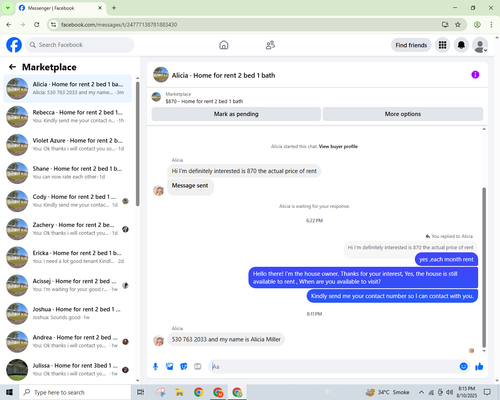Click the chat messages scrollbar
The image size is (500, 400).
pyautogui.click(x=484, y=267)
